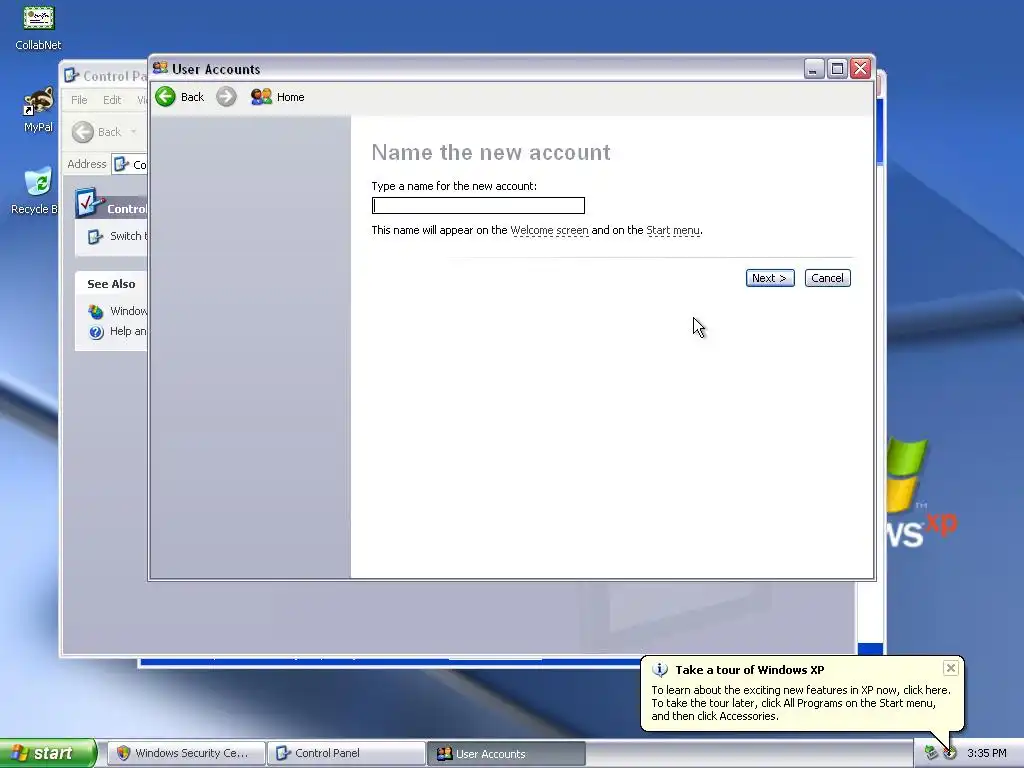Click the User Accounts title bar icon
Screen dimensions: 1024x768
(160, 68)
